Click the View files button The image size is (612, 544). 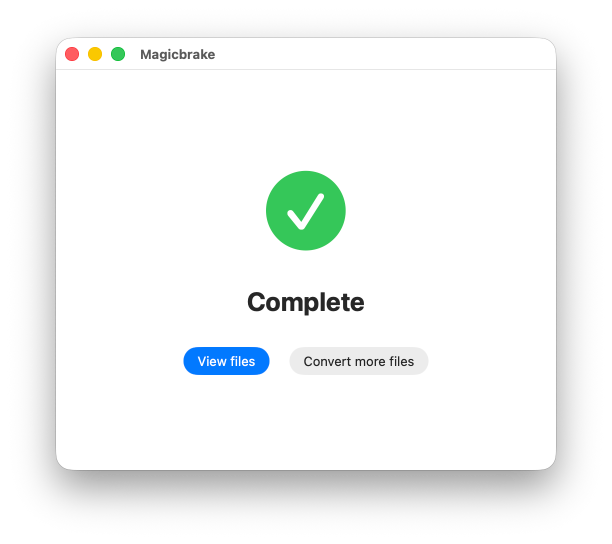226,361
